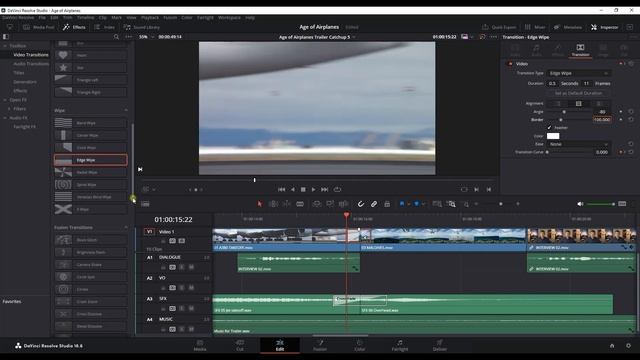
Task: Open the viewer zoom percentage dropdown
Action: pos(146,37)
